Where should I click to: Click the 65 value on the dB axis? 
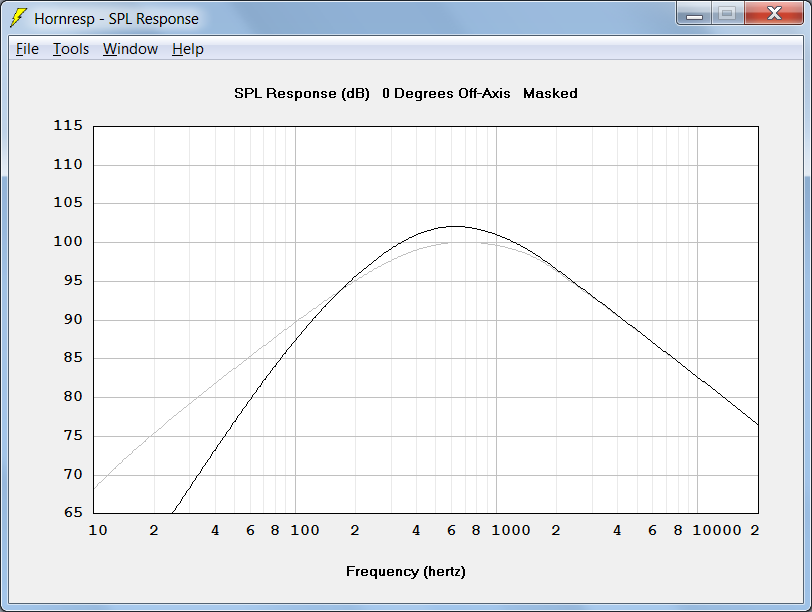click(73, 512)
